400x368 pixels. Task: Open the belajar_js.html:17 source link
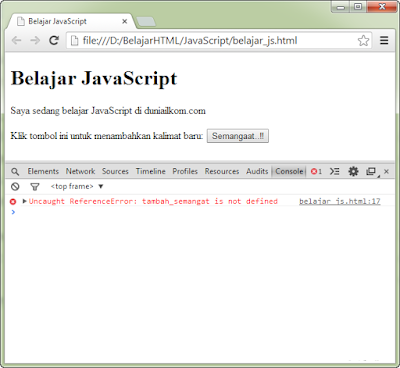(x=340, y=201)
